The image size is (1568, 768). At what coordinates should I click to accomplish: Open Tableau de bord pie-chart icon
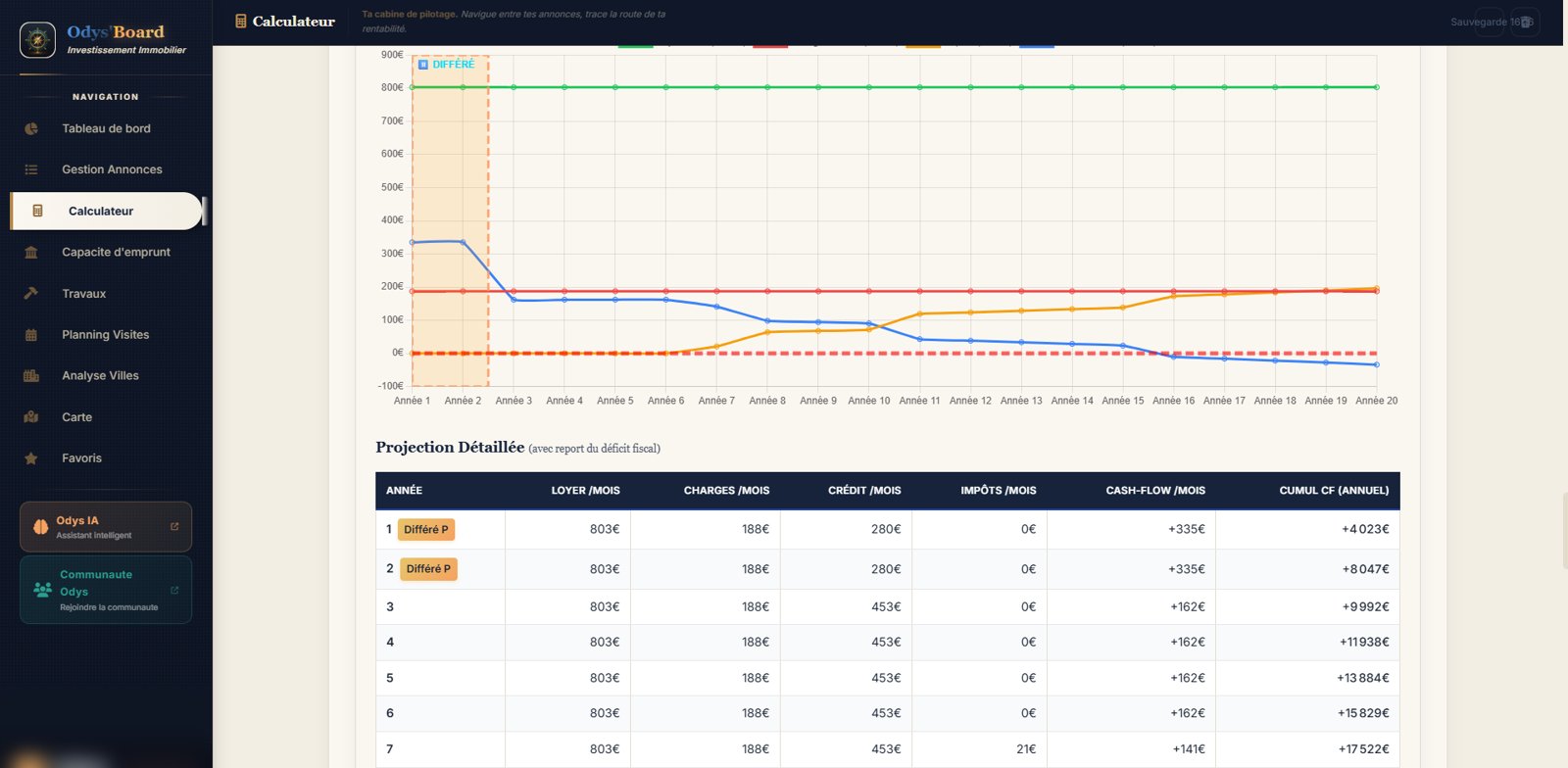[x=31, y=128]
